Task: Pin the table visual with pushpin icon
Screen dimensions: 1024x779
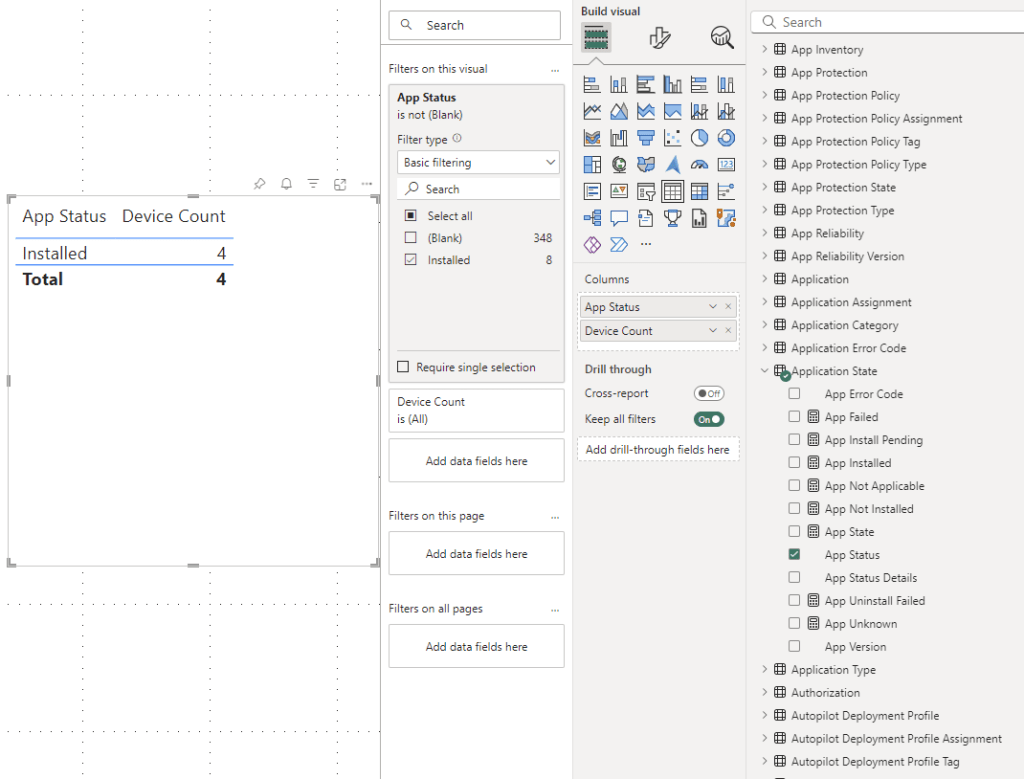Action: [x=259, y=184]
